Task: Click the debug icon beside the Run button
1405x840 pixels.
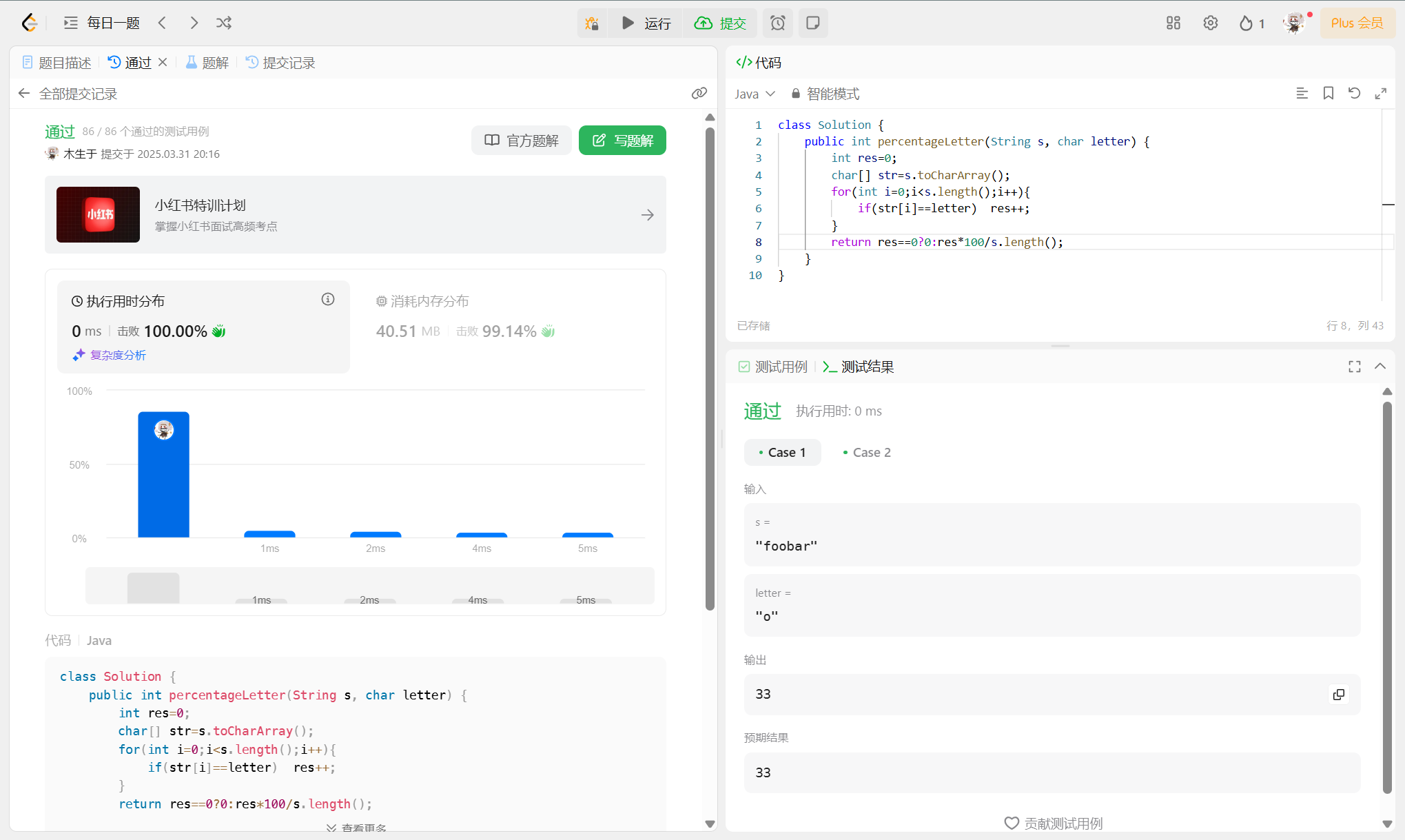Action: [592, 23]
